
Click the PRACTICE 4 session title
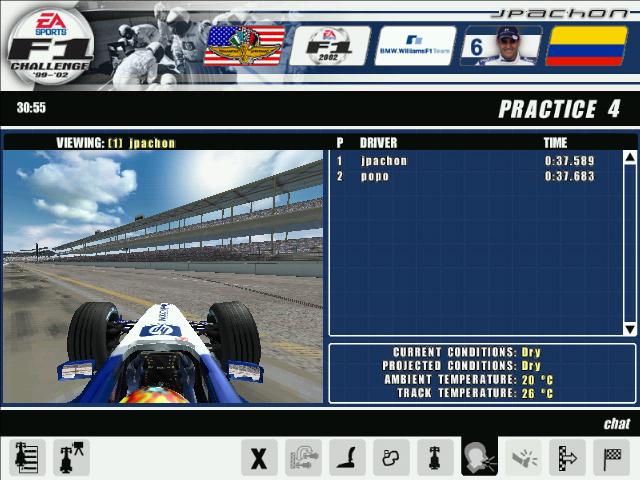tap(560, 109)
